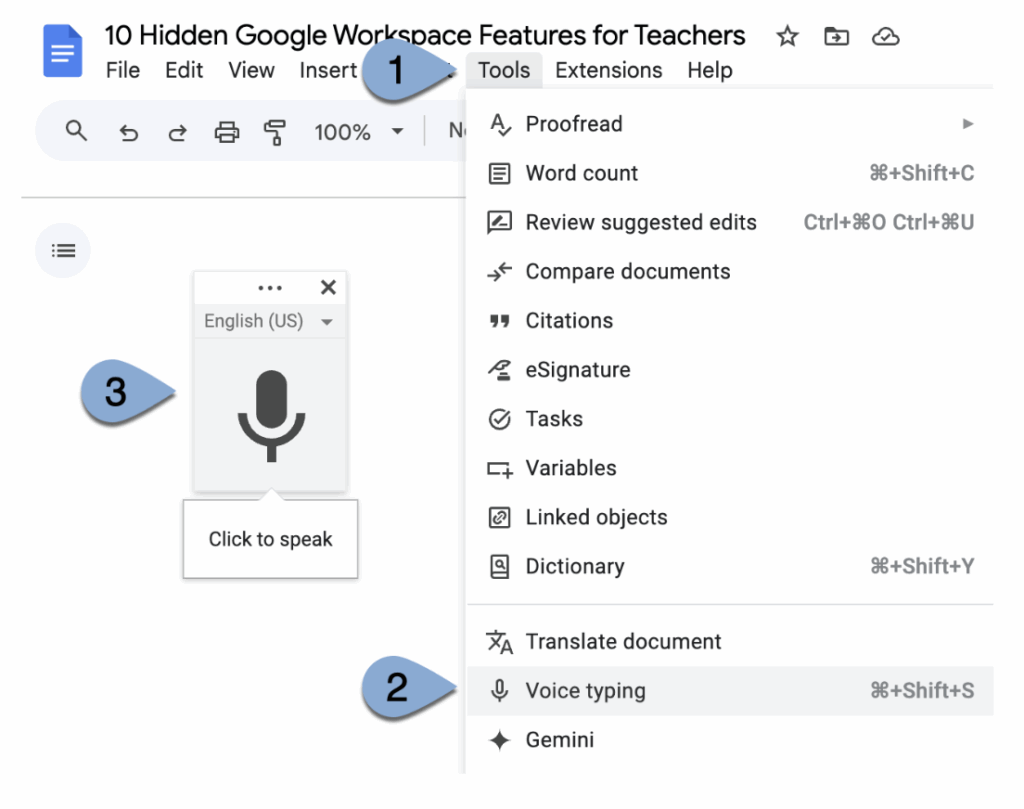Screen dimensions: 1024x809
Task: Select the Paint format tool
Action: [274, 132]
